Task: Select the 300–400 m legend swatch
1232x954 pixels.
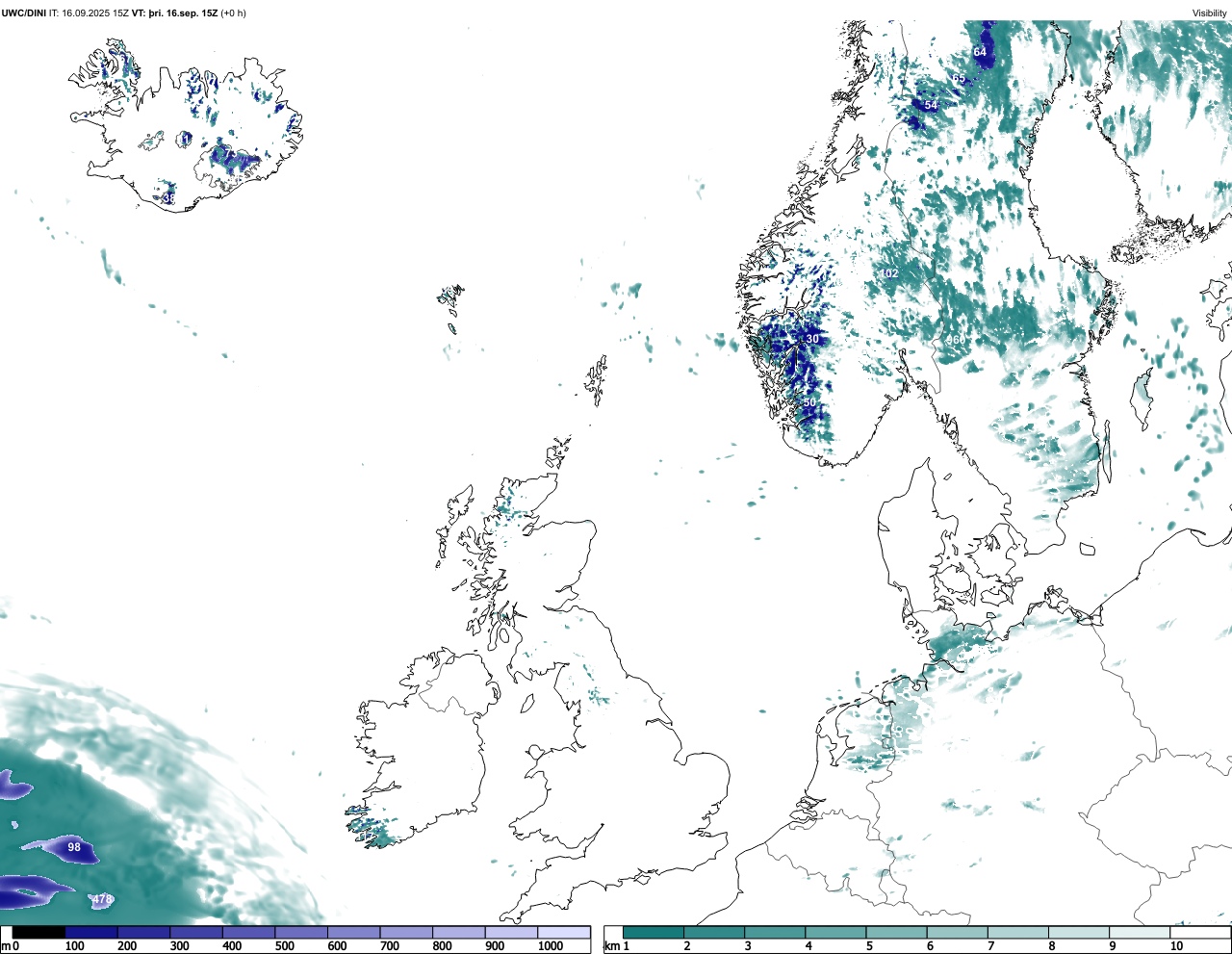Action: (x=196, y=932)
